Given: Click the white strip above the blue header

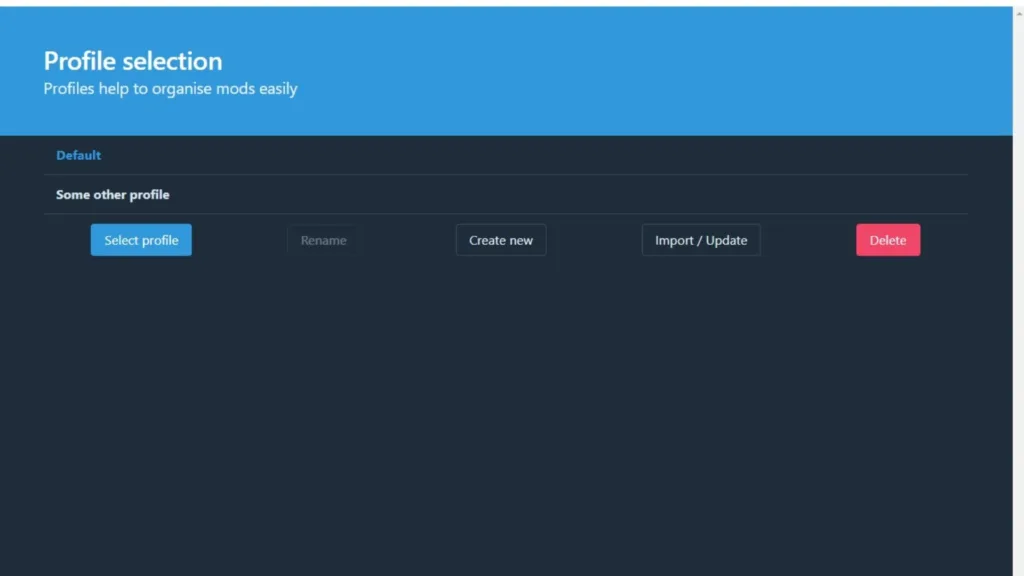Looking at the screenshot, I should pos(500,3).
